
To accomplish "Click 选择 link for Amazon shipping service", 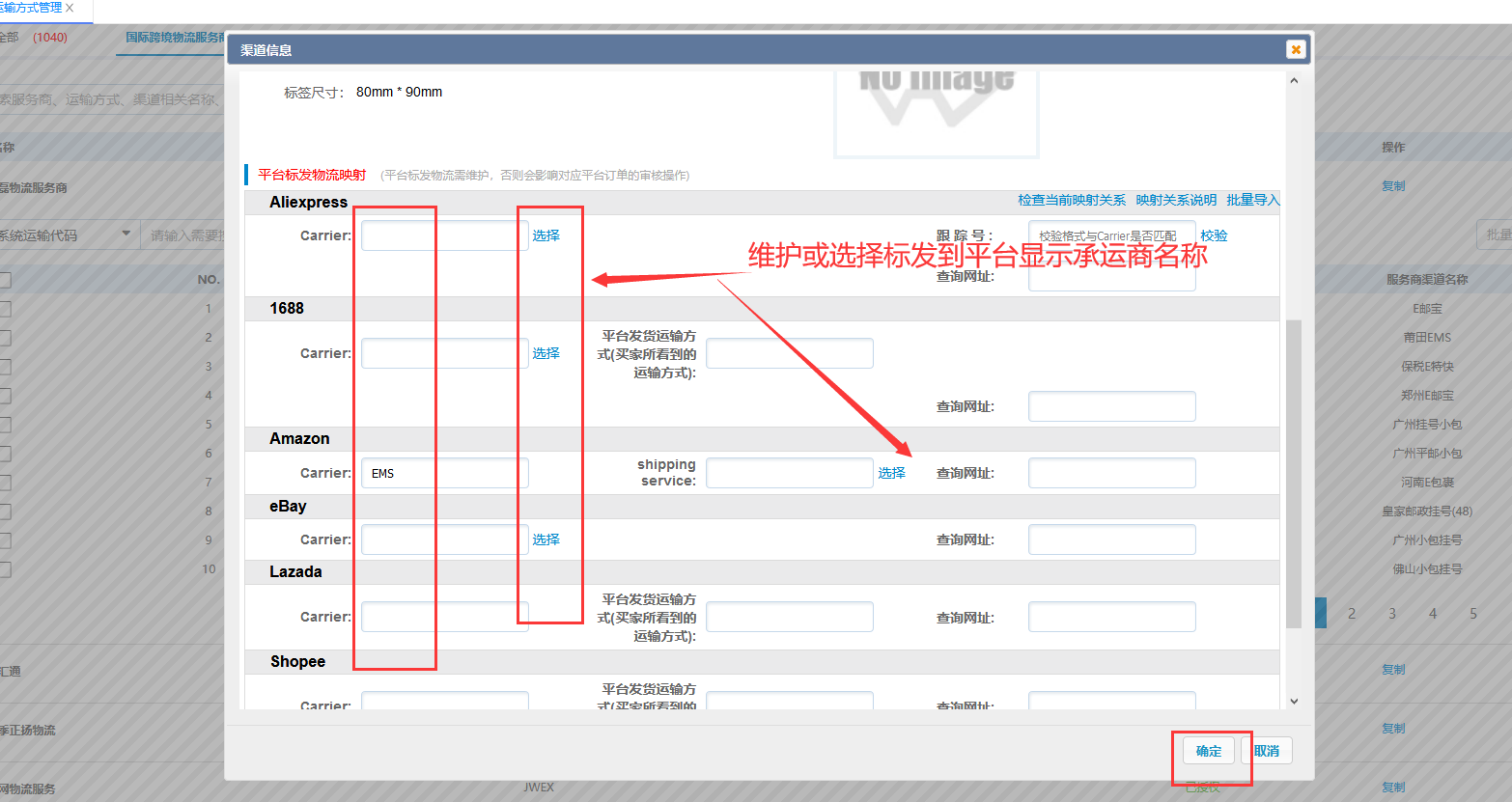I will (891, 473).
